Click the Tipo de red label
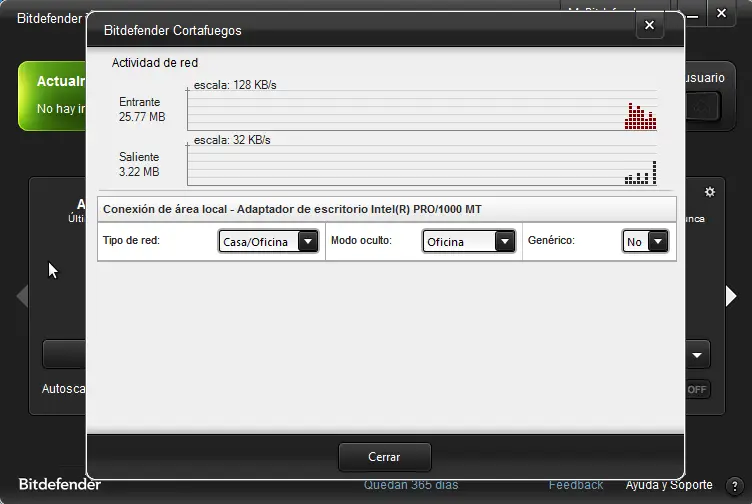The image size is (752, 504). (x=131, y=240)
